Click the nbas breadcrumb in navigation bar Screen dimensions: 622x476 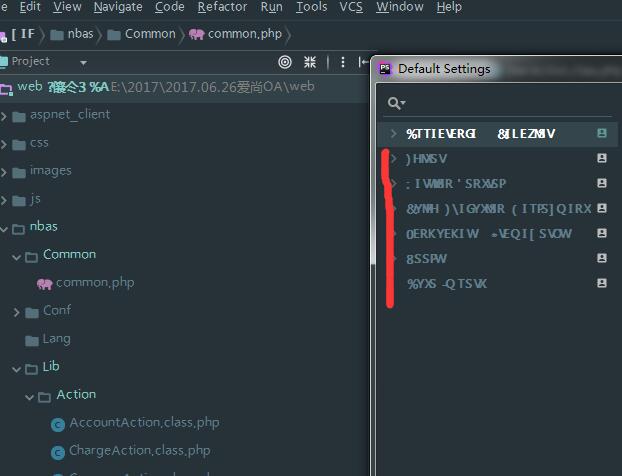click(x=72, y=34)
